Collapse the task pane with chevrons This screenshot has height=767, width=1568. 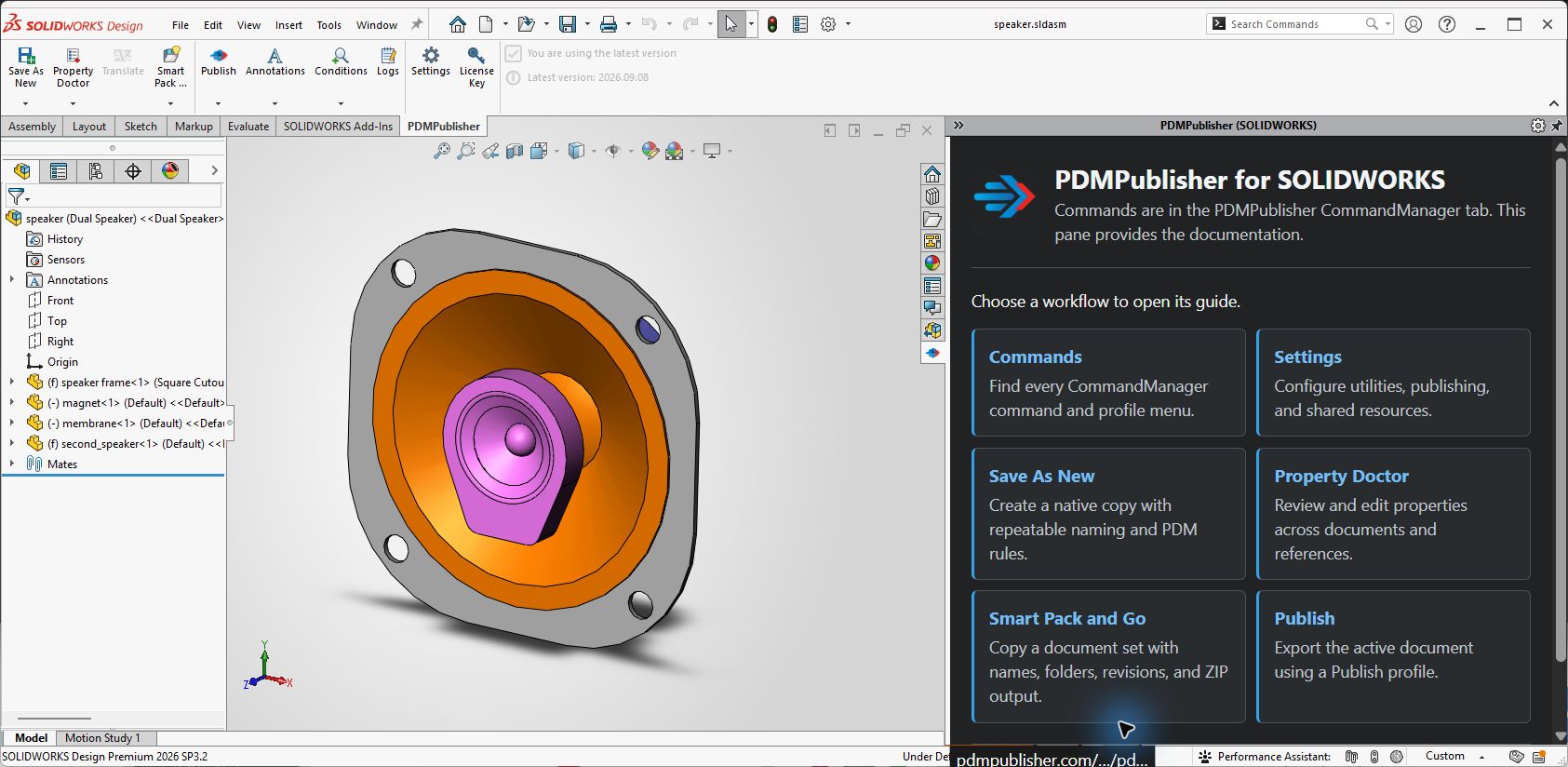tap(958, 126)
